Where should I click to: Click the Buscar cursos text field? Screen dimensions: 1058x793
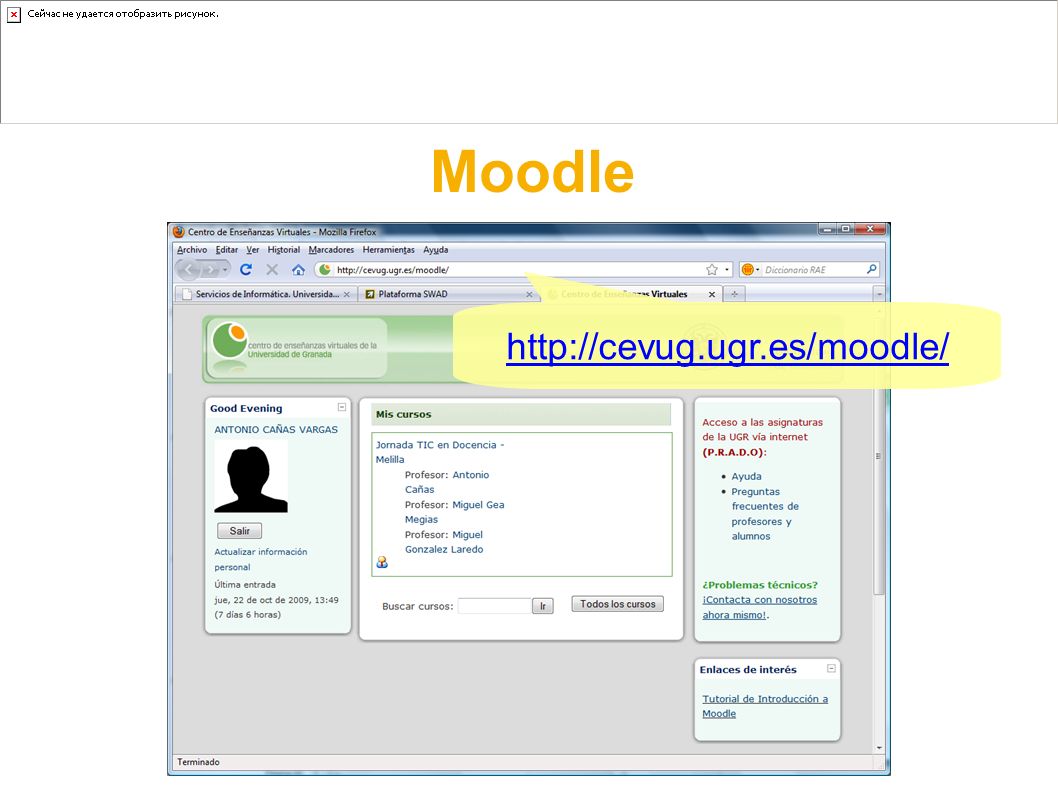pos(495,606)
